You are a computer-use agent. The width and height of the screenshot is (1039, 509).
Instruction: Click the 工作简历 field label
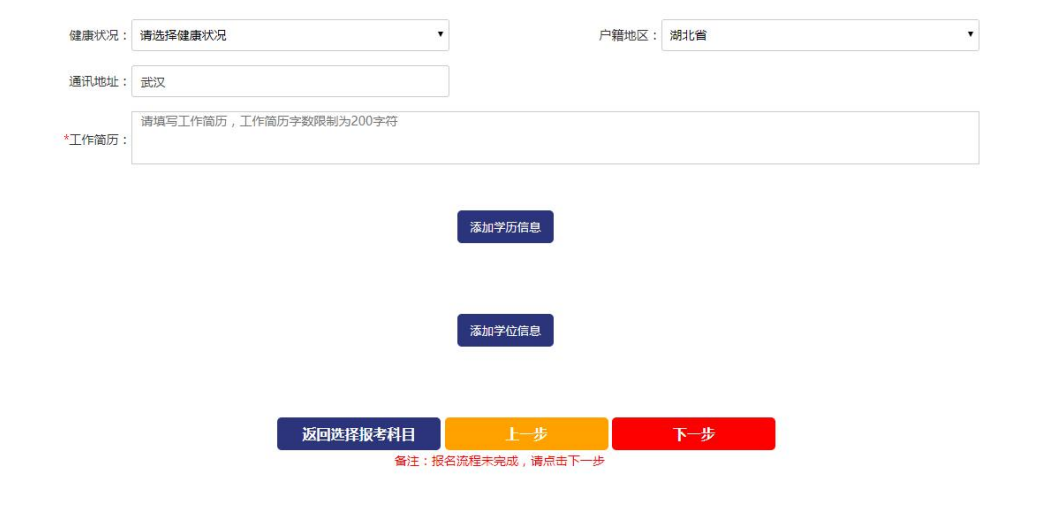pyautogui.click(x=99, y=139)
